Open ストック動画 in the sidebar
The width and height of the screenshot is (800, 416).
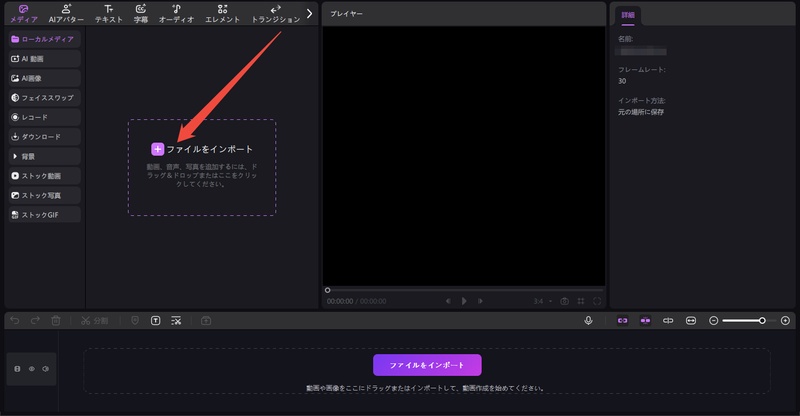(x=45, y=176)
